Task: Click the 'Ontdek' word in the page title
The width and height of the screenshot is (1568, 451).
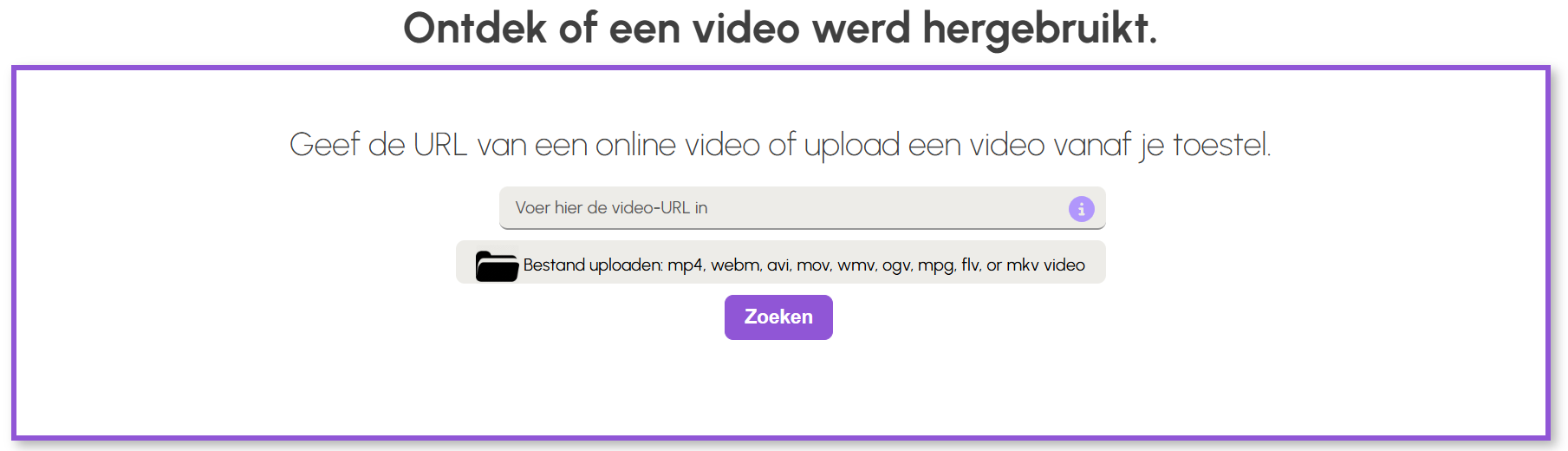Action: (475, 28)
